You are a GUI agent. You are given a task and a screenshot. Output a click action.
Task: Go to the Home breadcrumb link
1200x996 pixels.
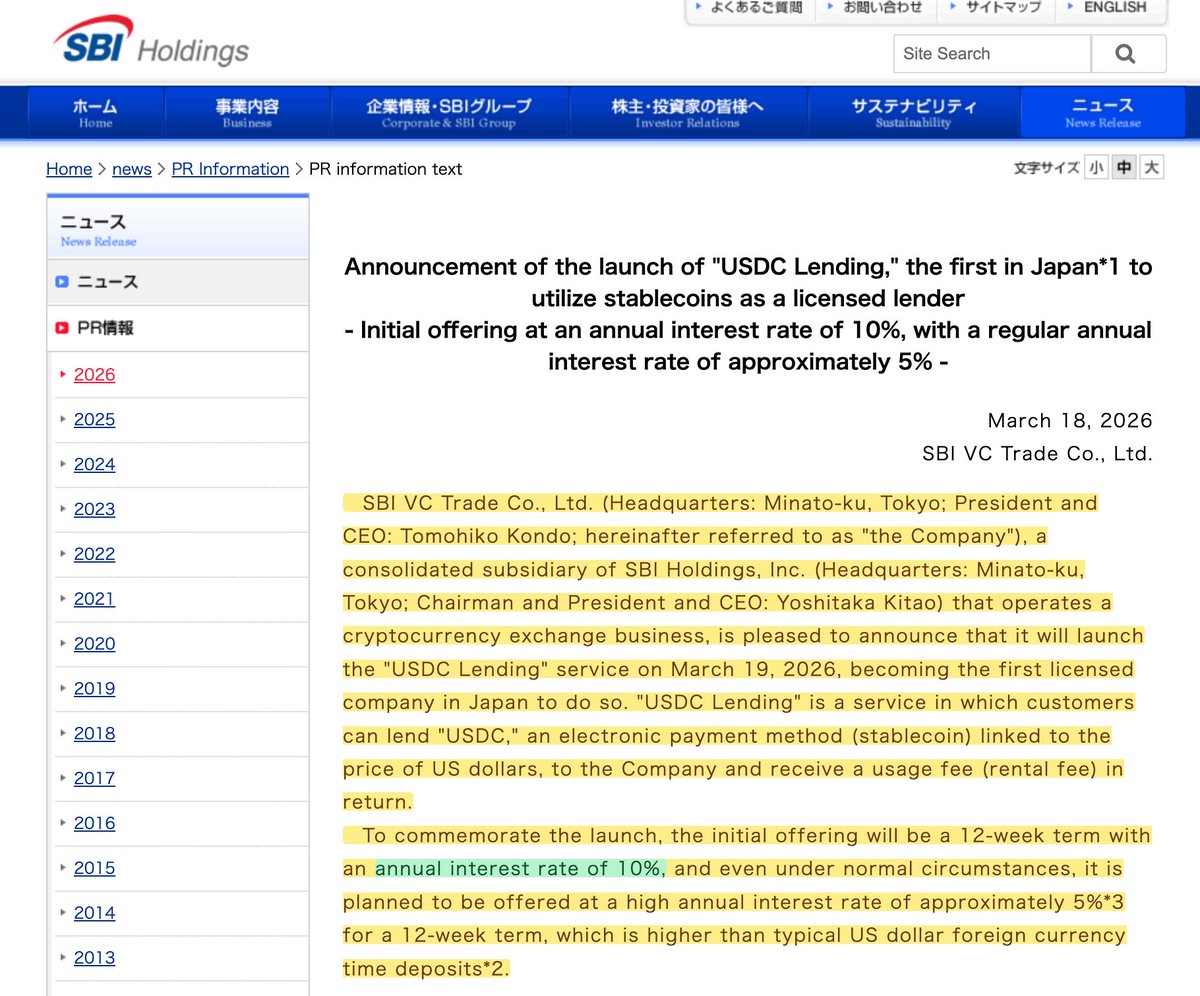tap(69, 169)
